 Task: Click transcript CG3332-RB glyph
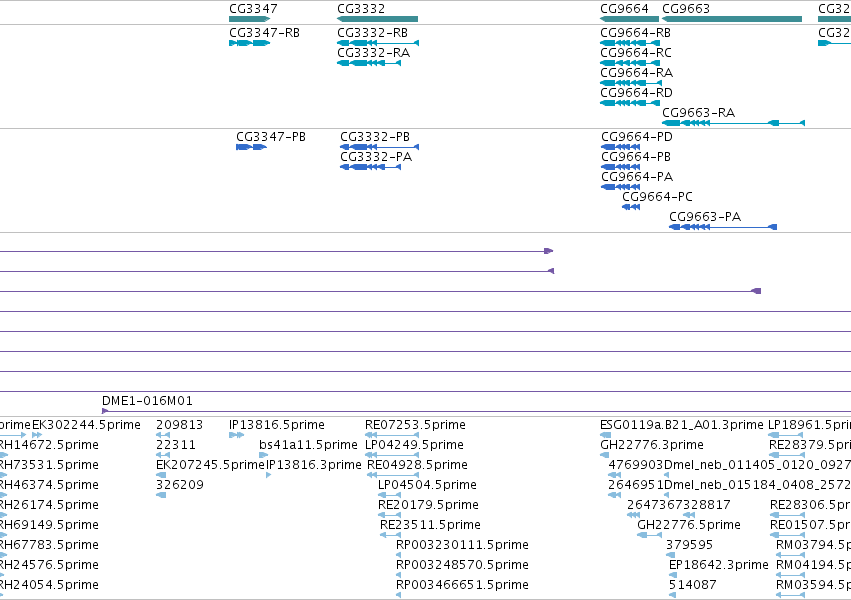(378, 43)
